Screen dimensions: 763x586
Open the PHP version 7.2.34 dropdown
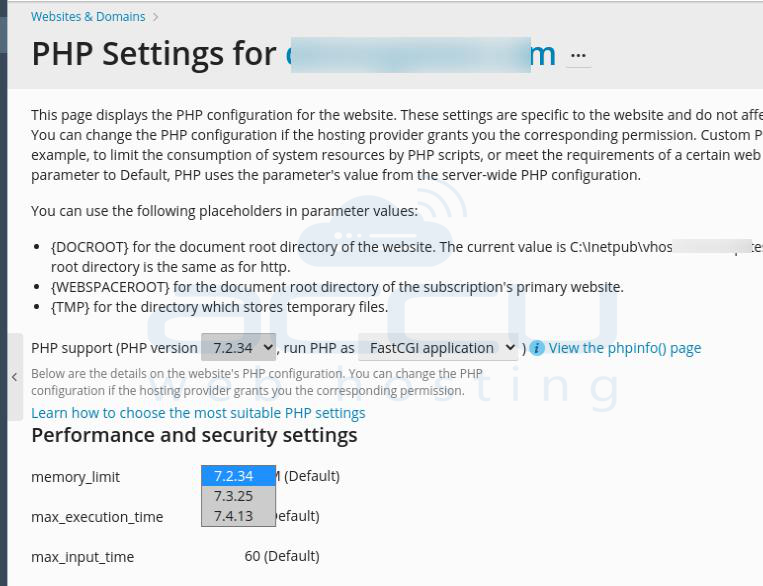coord(238,348)
